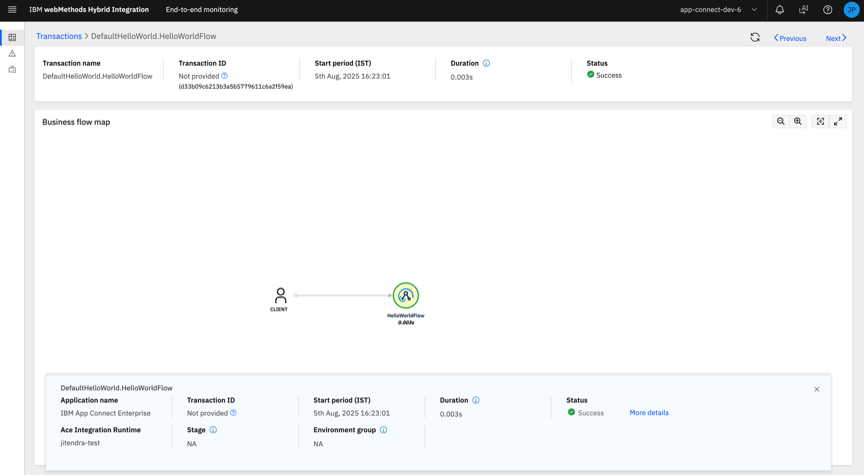Click Transaction ID help icon in details panel
864x476 pixels.
pos(233,413)
